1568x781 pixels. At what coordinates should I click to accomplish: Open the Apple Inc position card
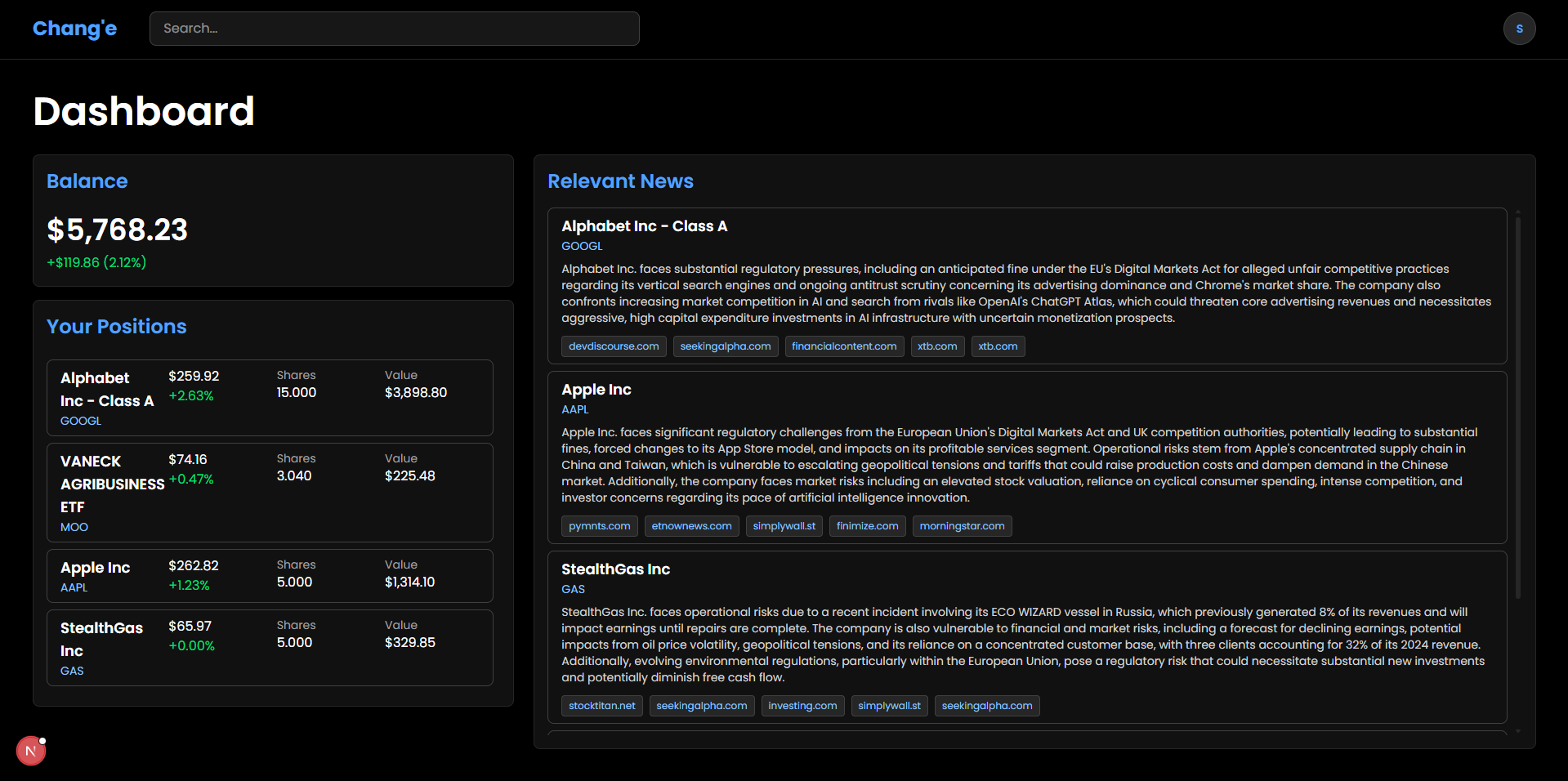[270, 576]
